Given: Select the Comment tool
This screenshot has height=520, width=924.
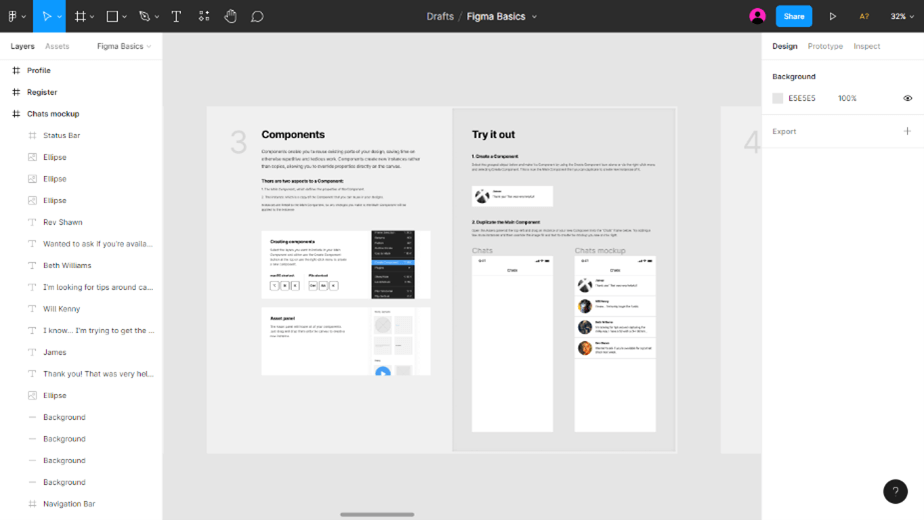Looking at the screenshot, I should click(257, 17).
